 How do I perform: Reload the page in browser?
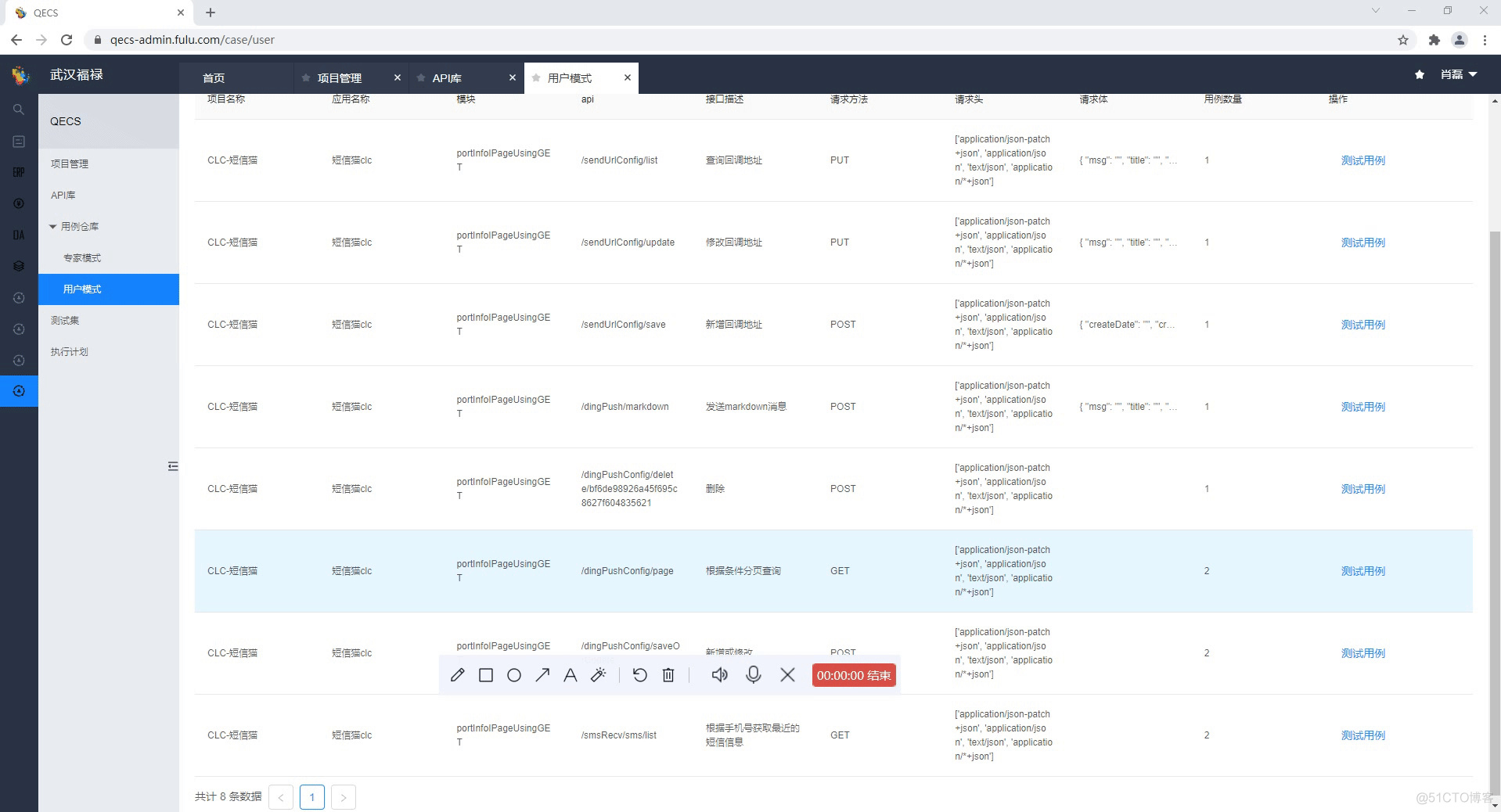click(x=67, y=40)
